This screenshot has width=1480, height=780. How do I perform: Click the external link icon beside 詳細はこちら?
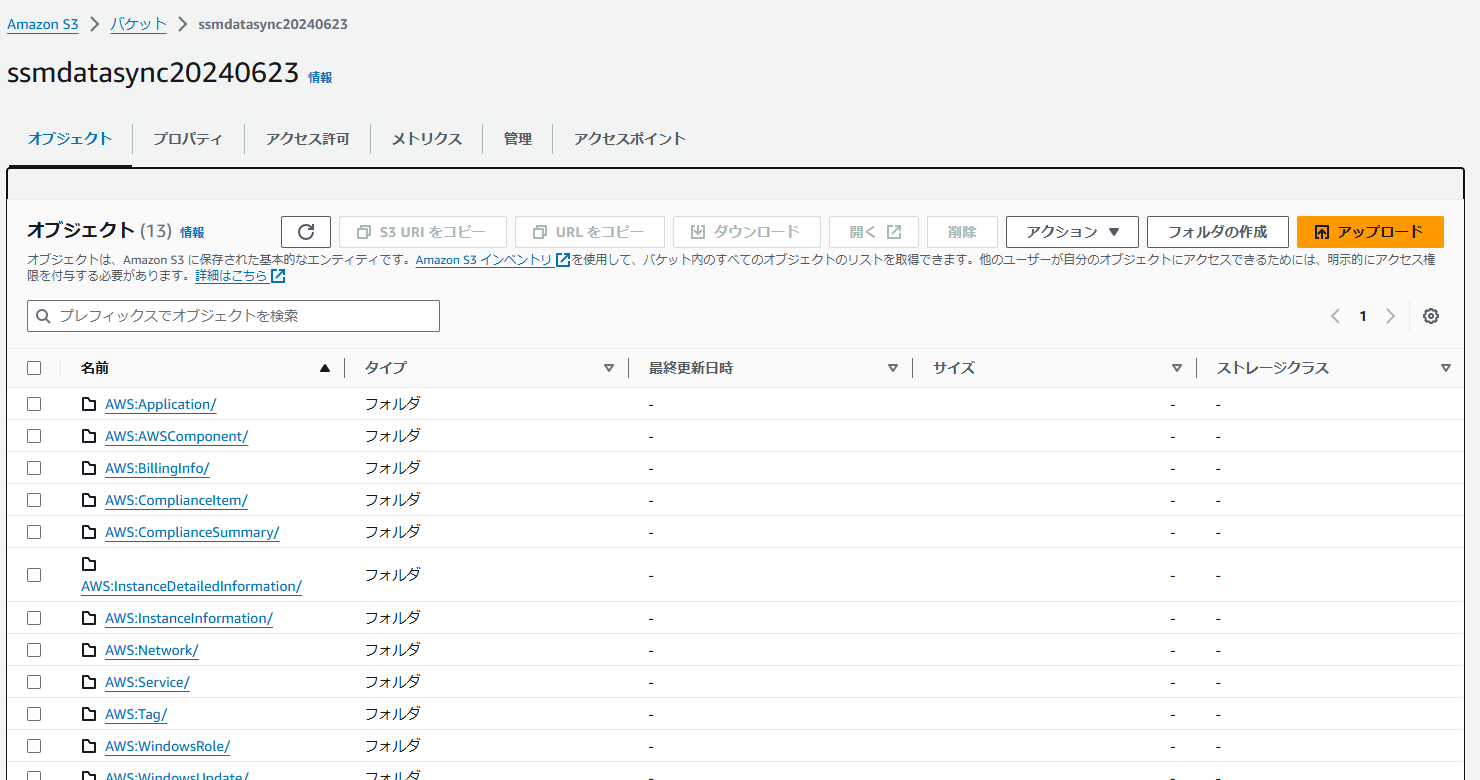point(278,276)
